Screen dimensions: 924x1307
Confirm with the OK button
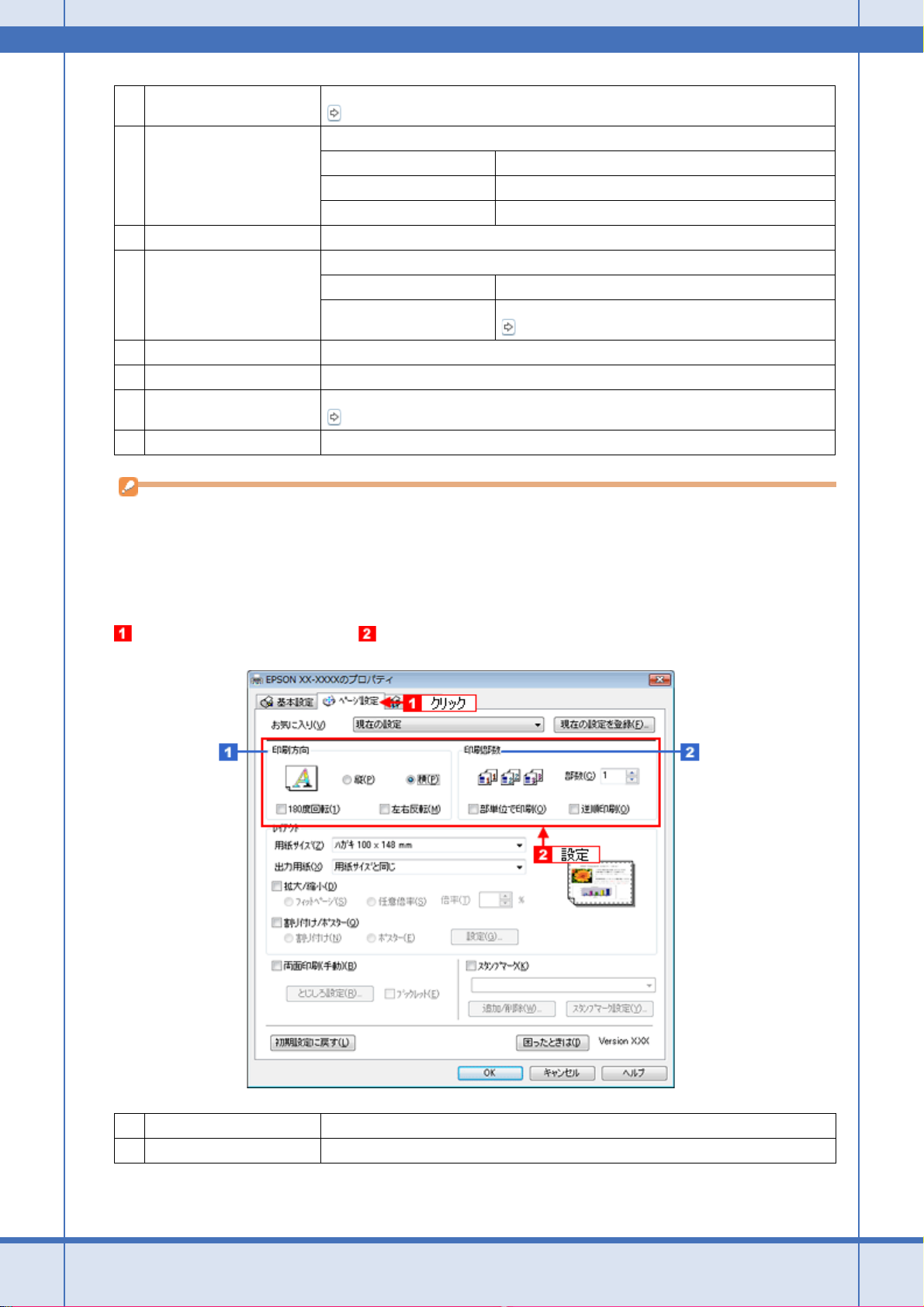490,1073
